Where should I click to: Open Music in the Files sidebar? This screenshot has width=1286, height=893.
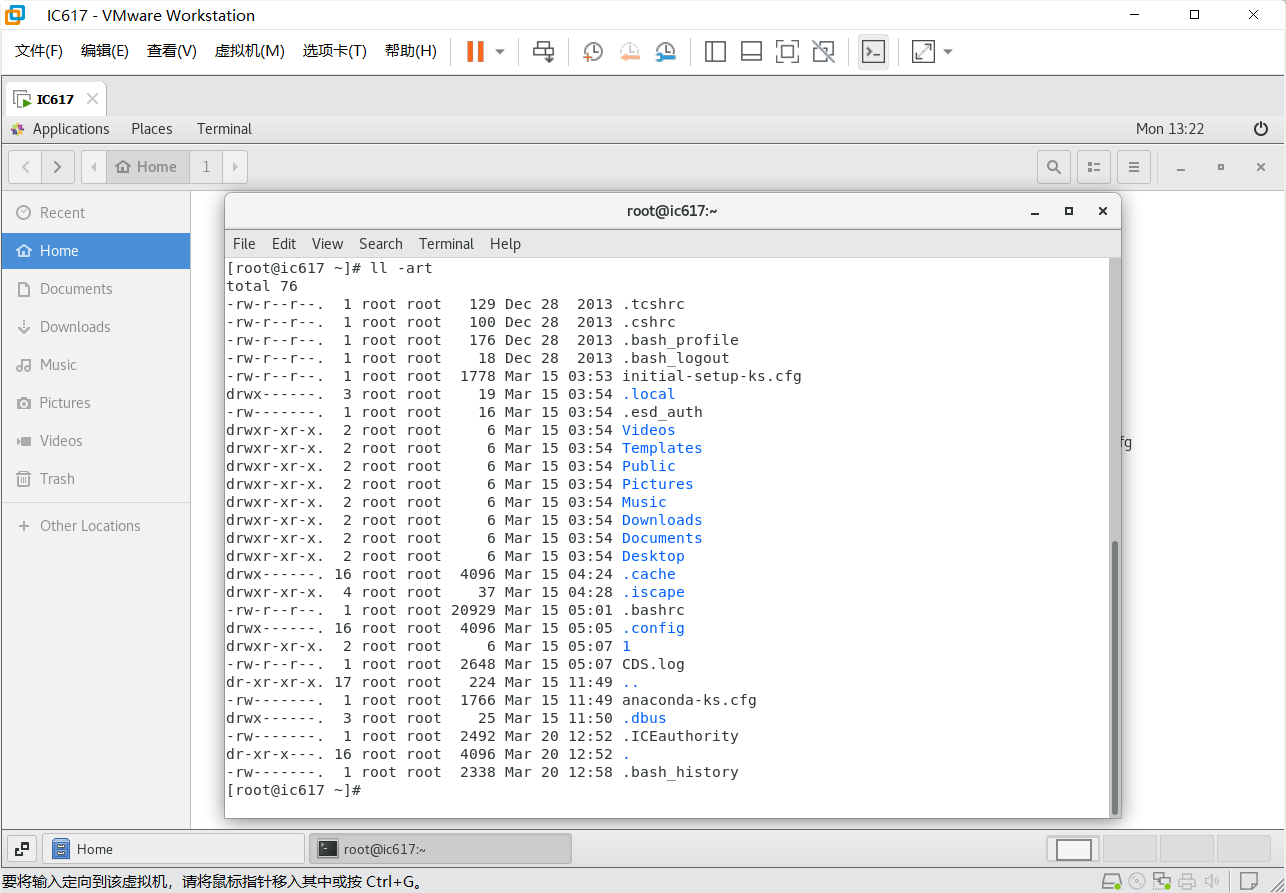click(x=95, y=365)
